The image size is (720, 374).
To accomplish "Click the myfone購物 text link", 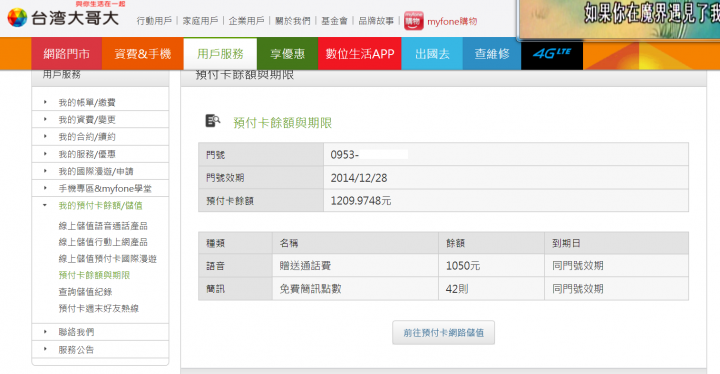I will (452, 22).
